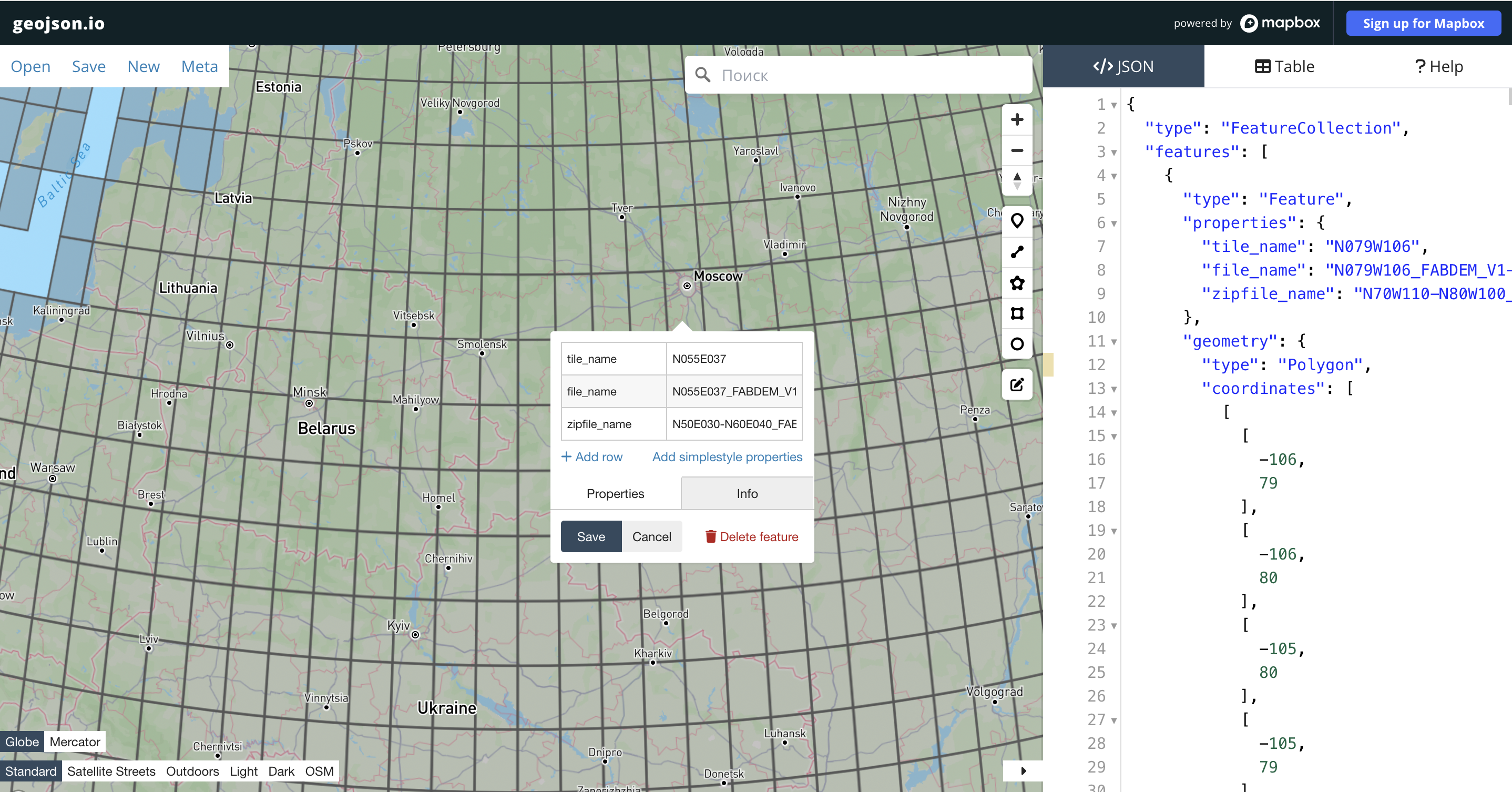Select the draw line string tool
The width and height of the screenshot is (1512, 792).
(1017, 252)
